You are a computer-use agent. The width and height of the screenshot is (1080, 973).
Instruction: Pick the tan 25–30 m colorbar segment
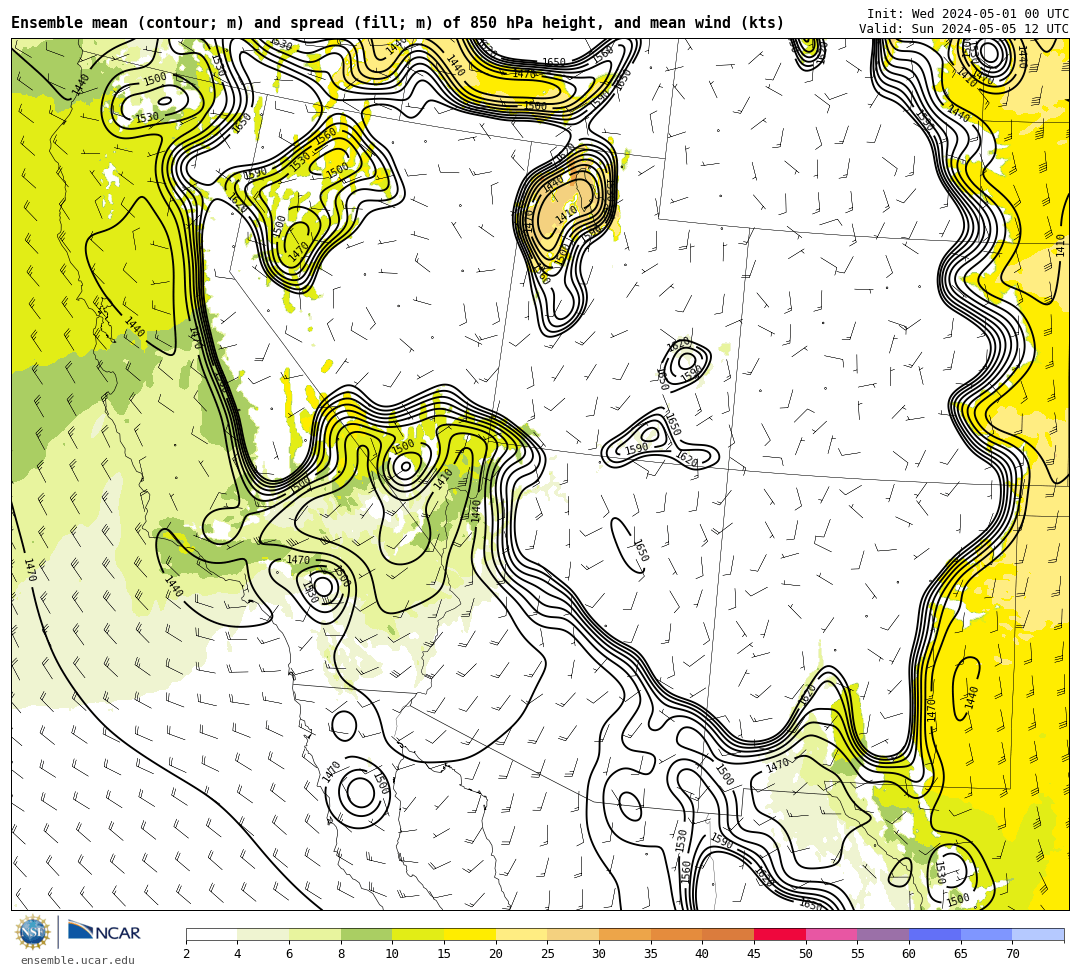573,934
